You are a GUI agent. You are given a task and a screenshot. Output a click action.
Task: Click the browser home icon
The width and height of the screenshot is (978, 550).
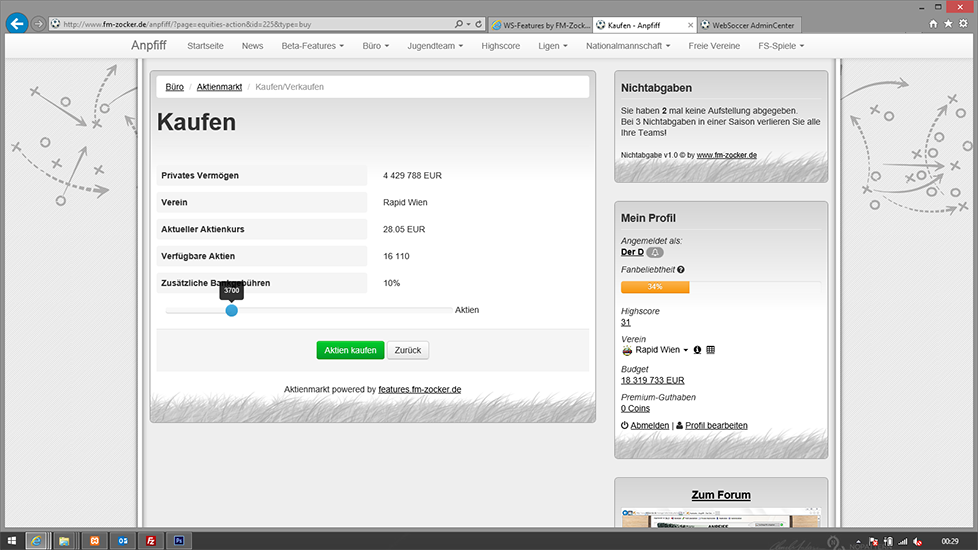point(933,23)
